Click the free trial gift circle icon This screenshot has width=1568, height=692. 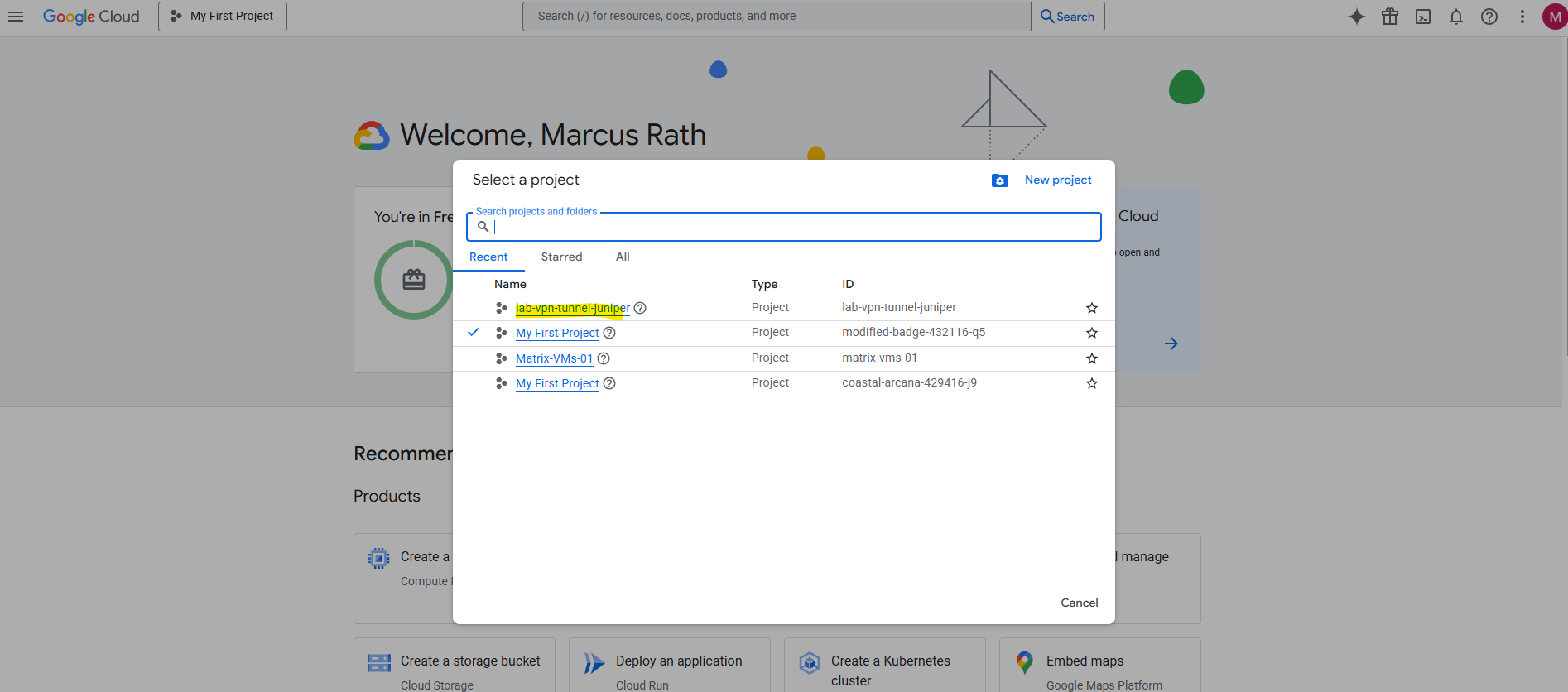[414, 280]
